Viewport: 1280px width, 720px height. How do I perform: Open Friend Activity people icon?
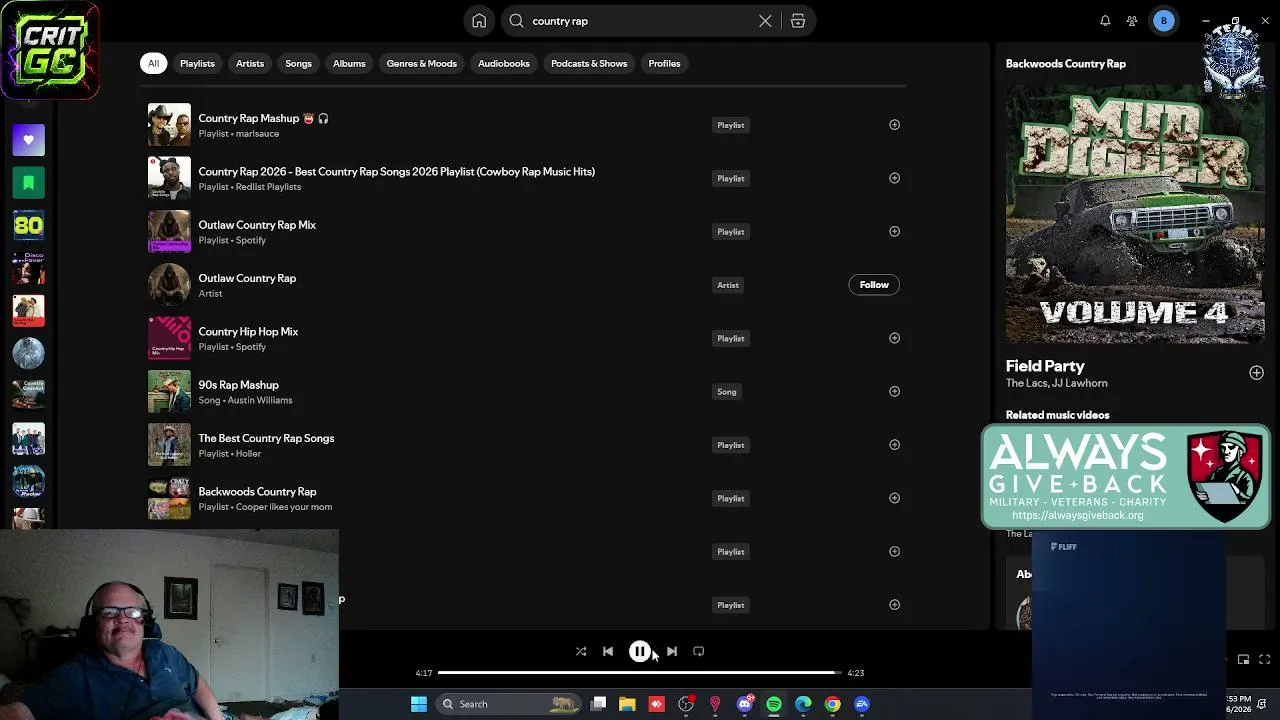(1132, 21)
